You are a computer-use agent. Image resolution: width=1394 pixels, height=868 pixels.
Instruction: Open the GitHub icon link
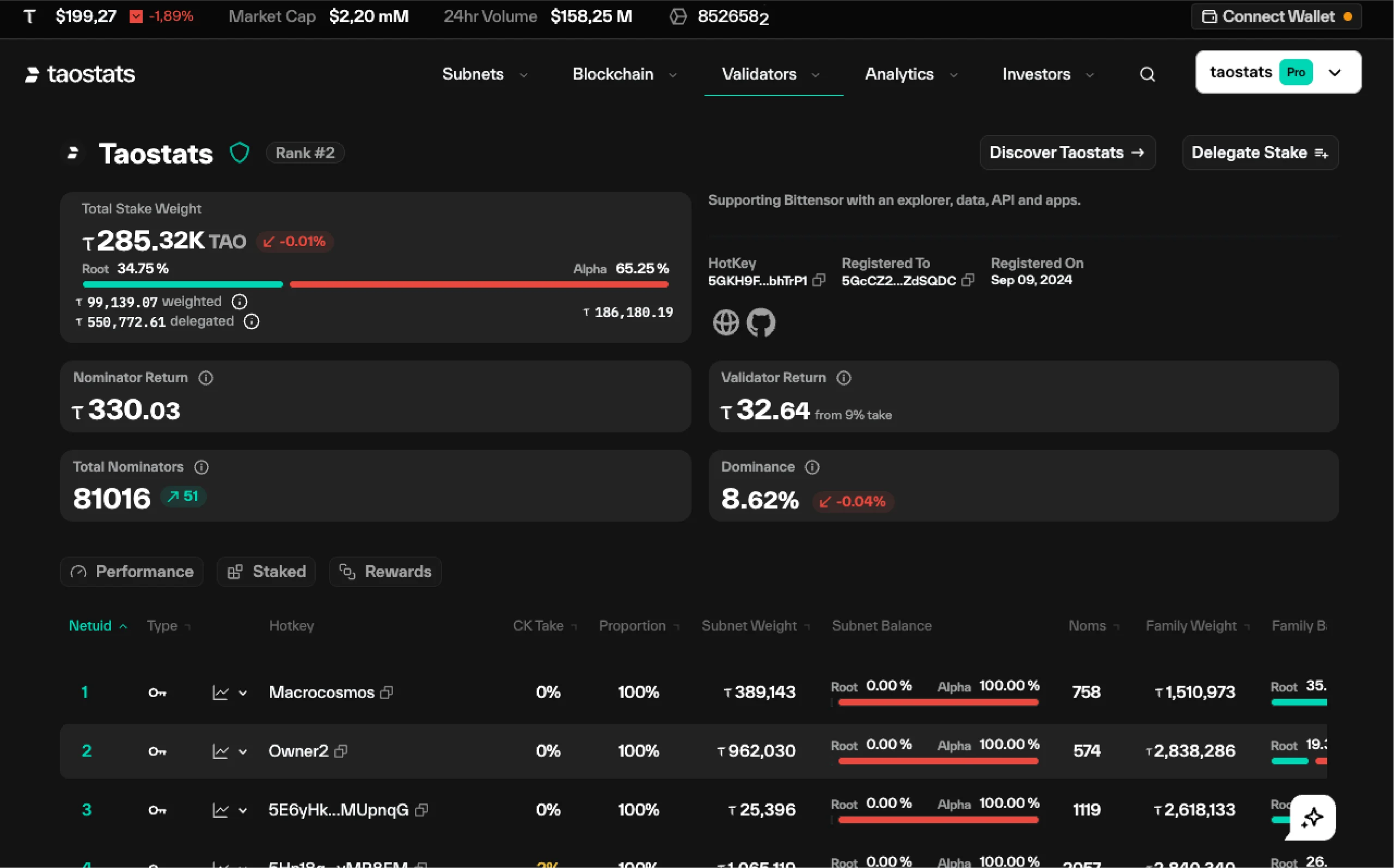[x=760, y=322]
